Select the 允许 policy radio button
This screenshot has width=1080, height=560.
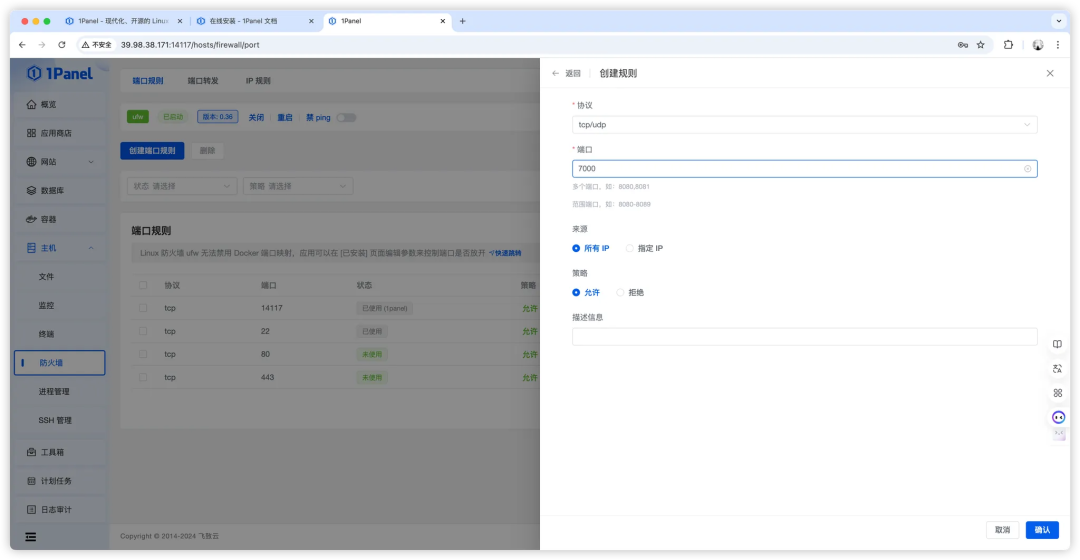[576, 293]
